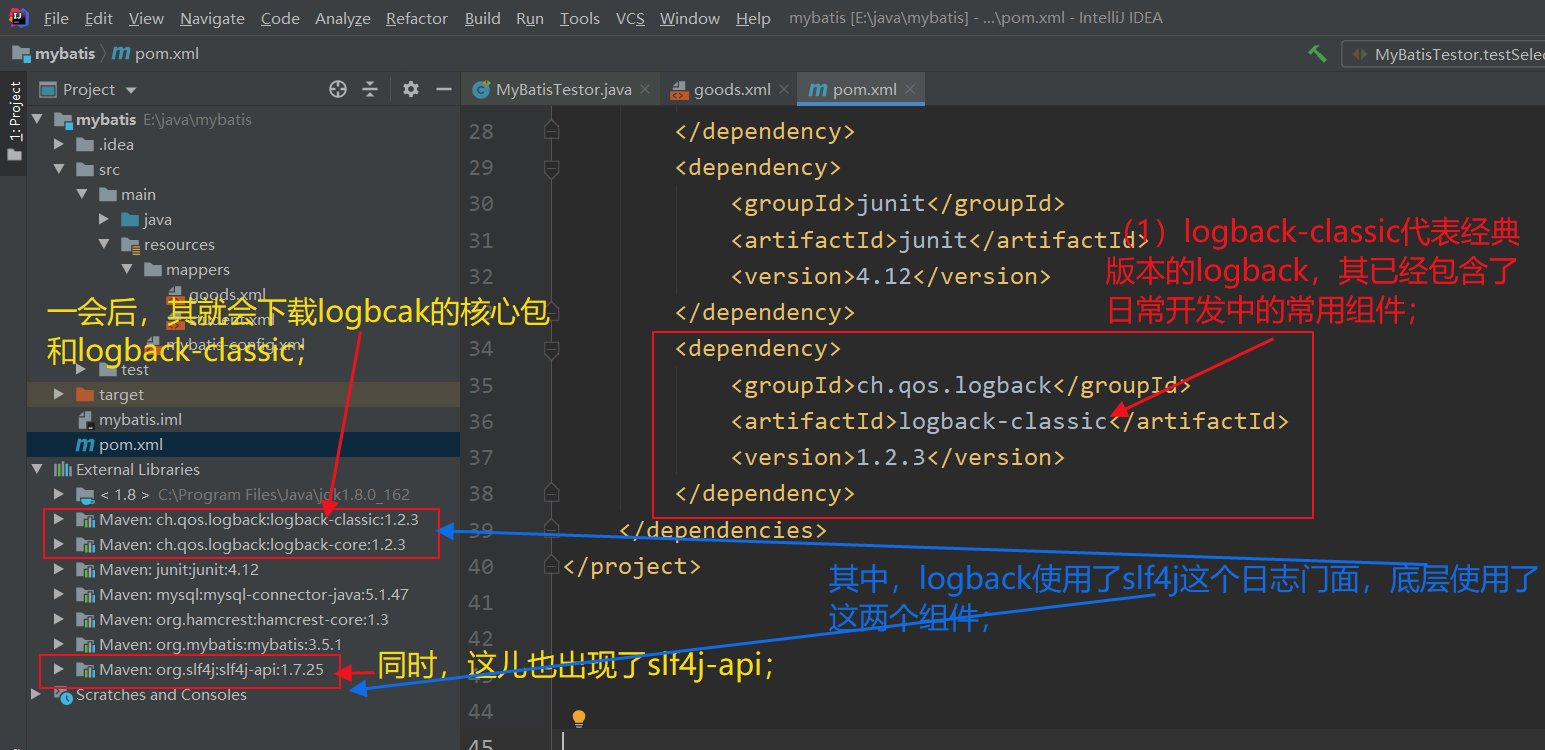Click fold marker at line 33
Screen dimensions: 1545x750
pos(551,312)
